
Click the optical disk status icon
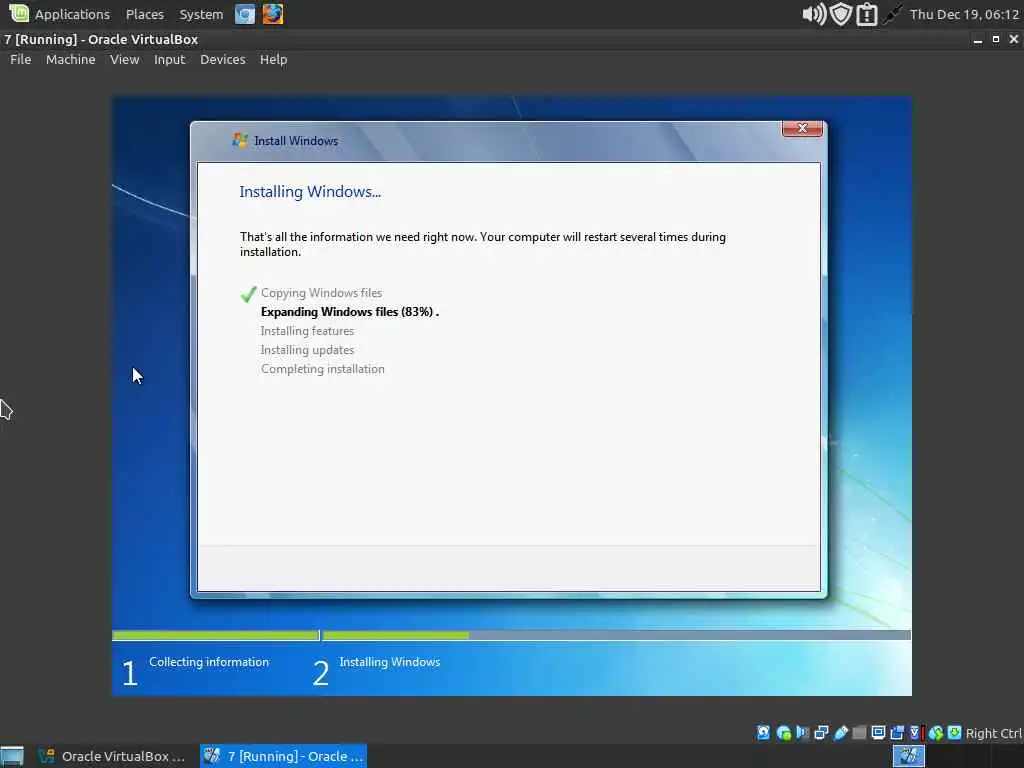[x=784, y=733]
